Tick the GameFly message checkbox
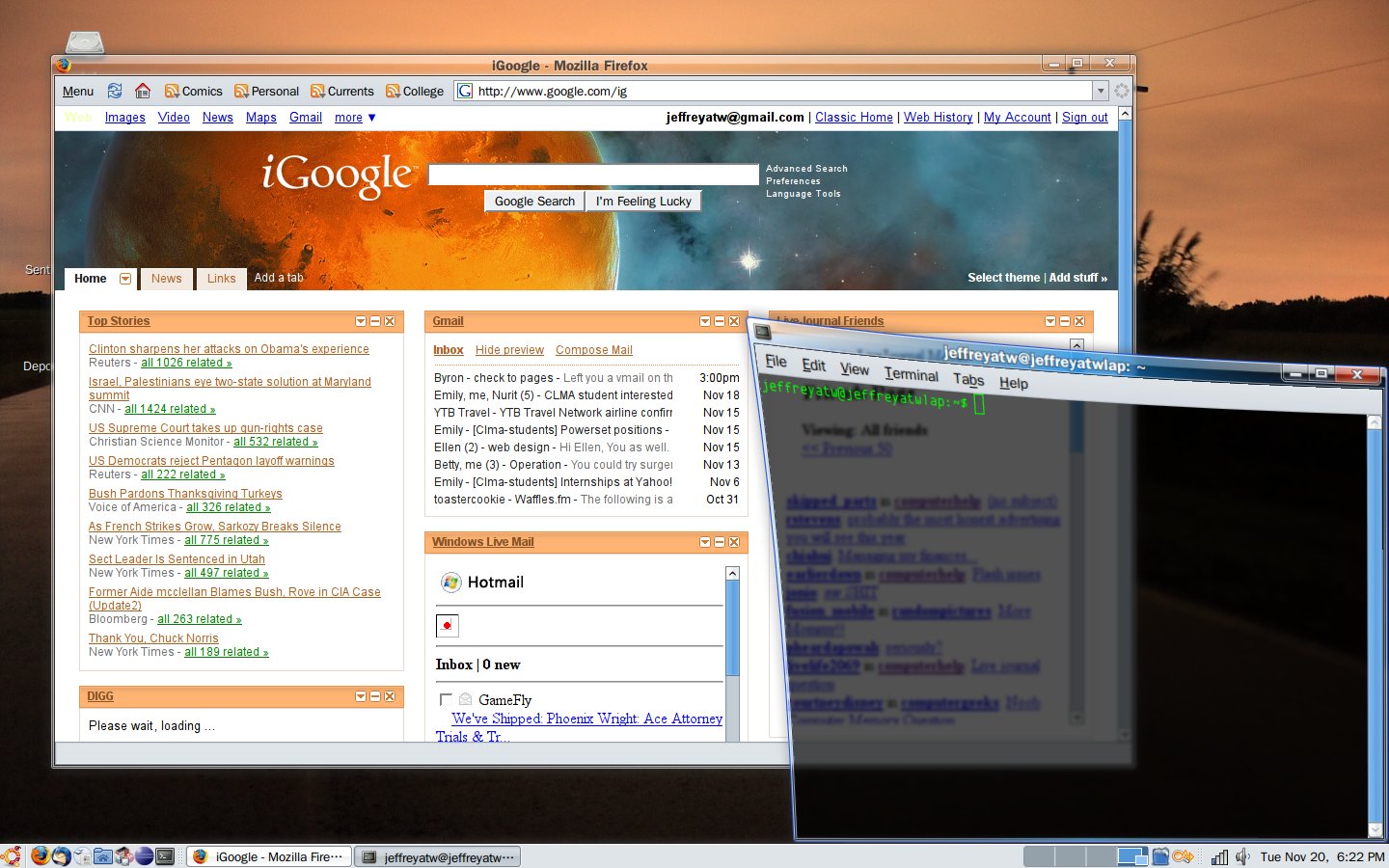The width and height of the screenshot is (1389, 868). (446, 699)
